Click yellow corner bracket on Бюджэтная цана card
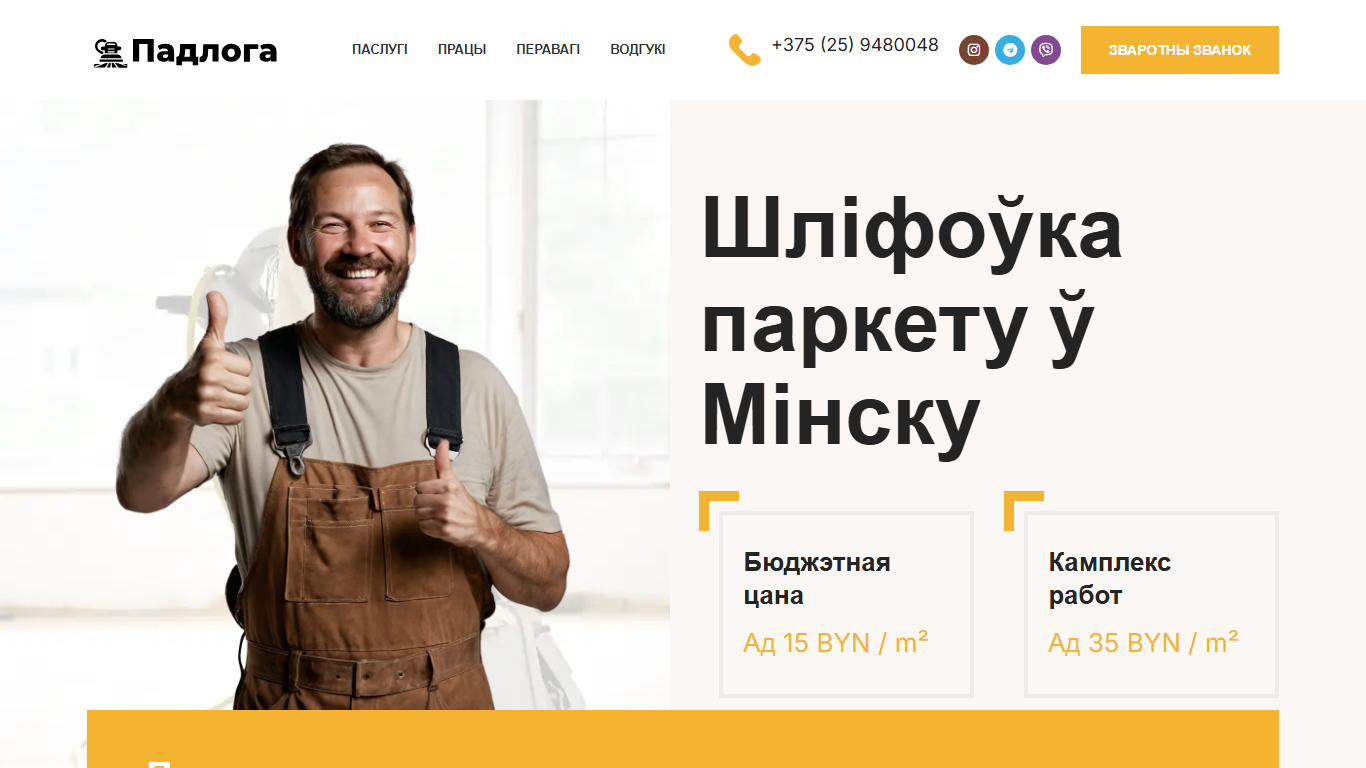 click(718, 510)
